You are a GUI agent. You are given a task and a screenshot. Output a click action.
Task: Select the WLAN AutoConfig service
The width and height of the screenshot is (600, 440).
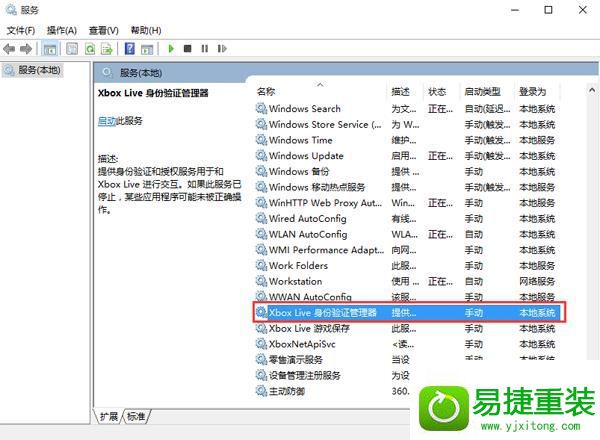click(408, 234)
